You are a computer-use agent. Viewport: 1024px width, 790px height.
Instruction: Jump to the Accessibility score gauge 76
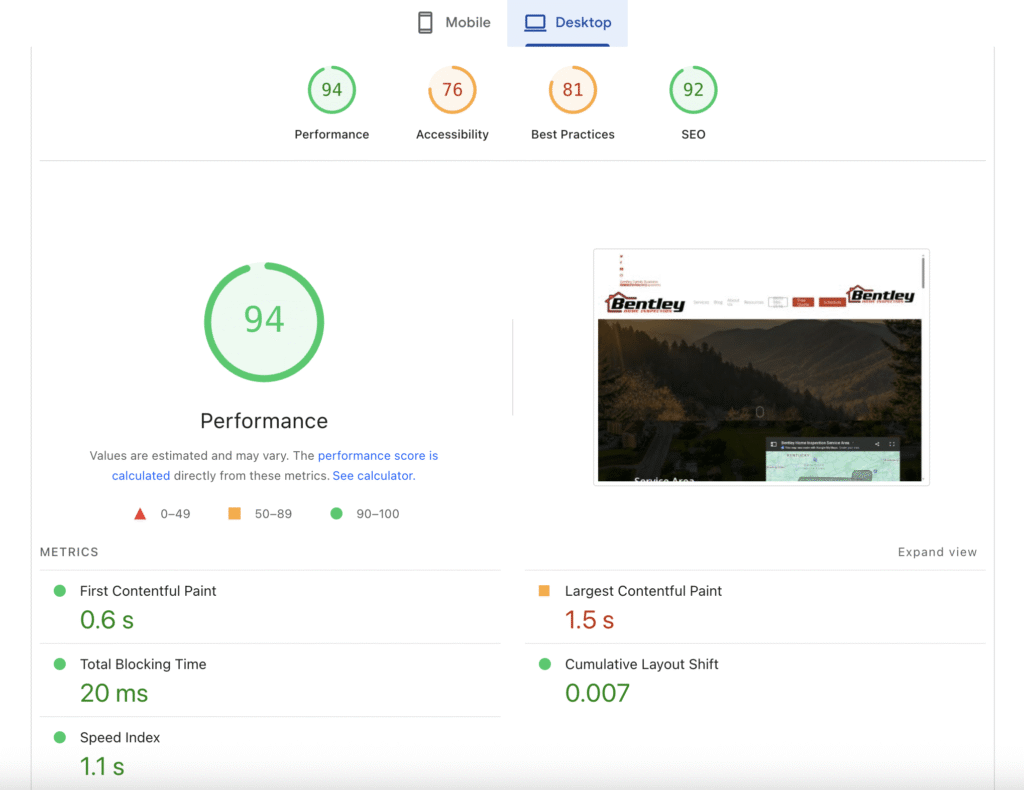452,90
